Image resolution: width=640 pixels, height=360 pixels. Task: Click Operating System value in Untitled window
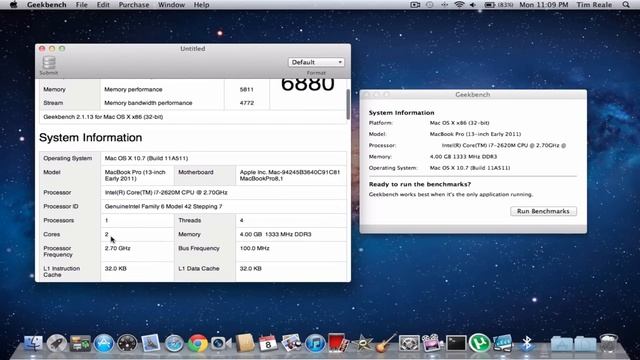146,158
